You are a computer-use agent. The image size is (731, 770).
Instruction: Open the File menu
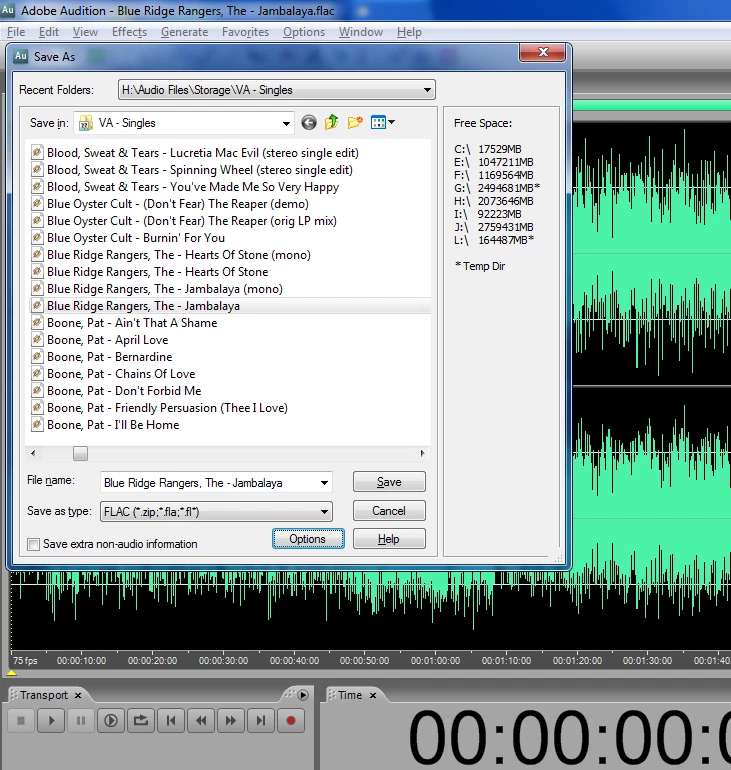[16, 32]
